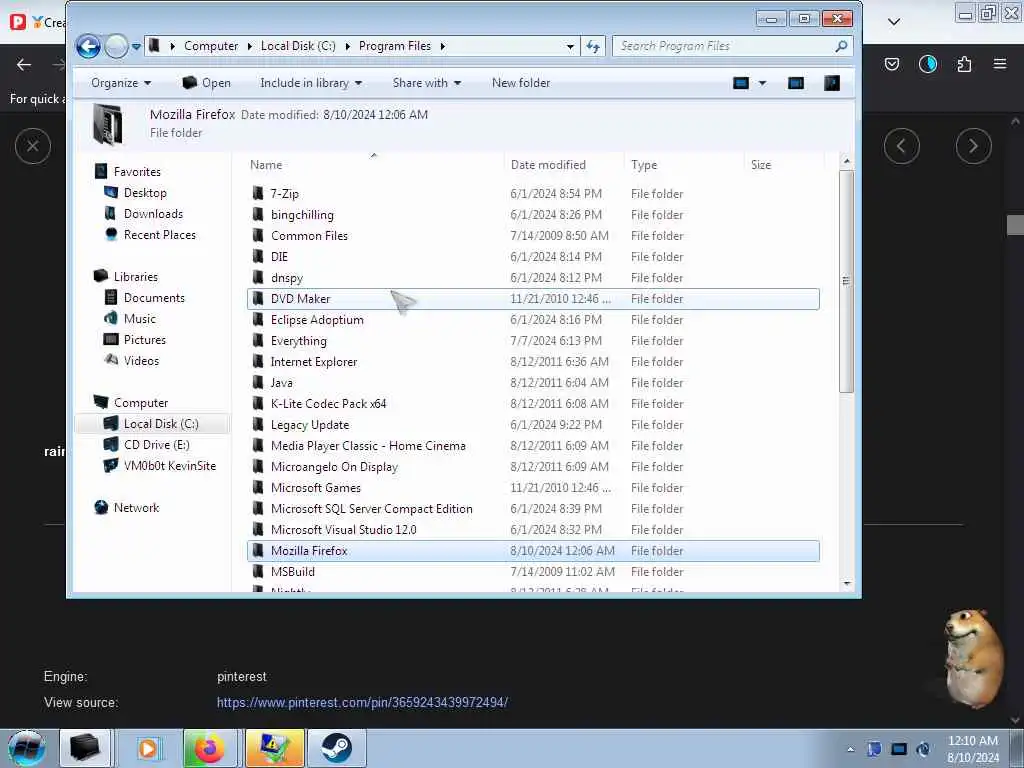Open Documents library in sidebar
The height and width of the screenshot is (768, 1024).
154,298
